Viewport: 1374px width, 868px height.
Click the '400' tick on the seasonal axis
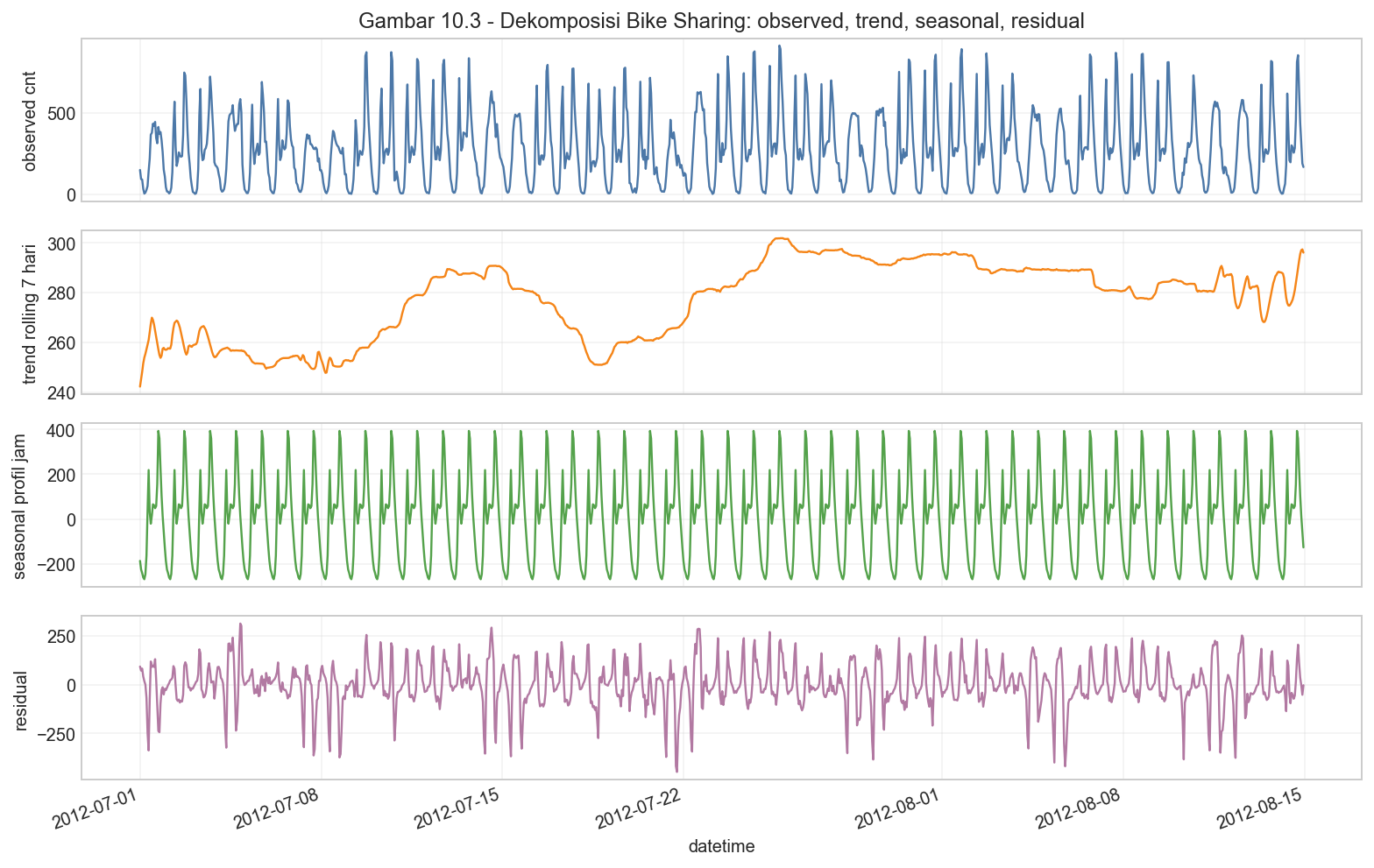coord(60,430)
